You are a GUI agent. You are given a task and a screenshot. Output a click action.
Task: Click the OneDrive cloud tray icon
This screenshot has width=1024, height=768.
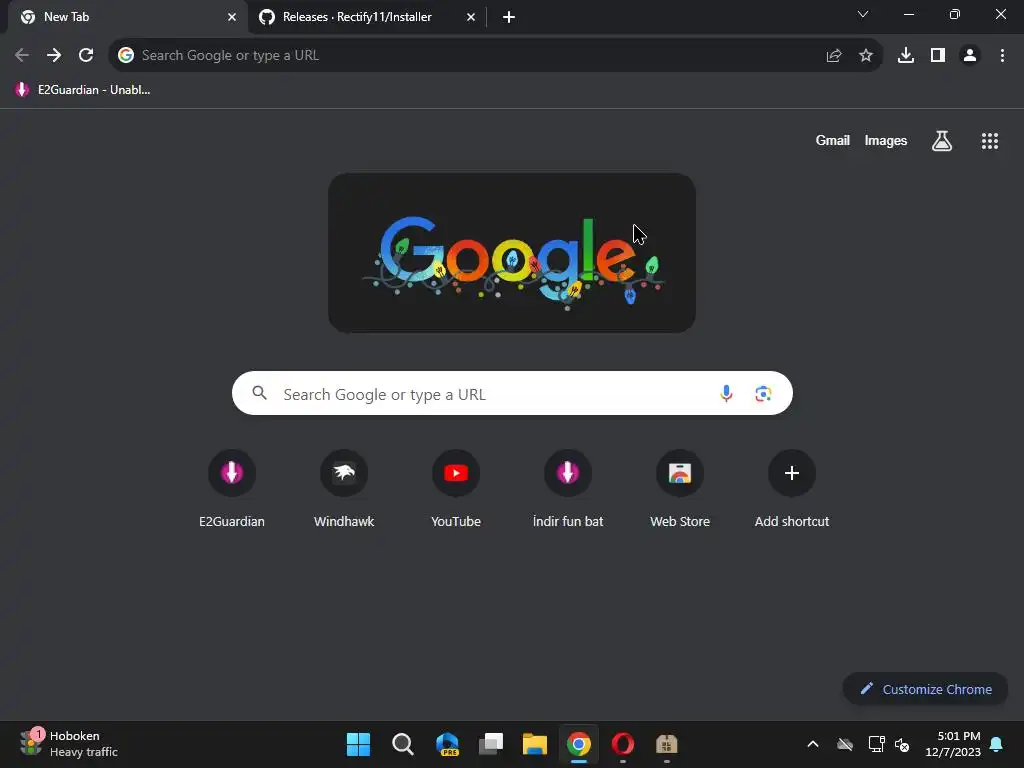tap(845, 744)
